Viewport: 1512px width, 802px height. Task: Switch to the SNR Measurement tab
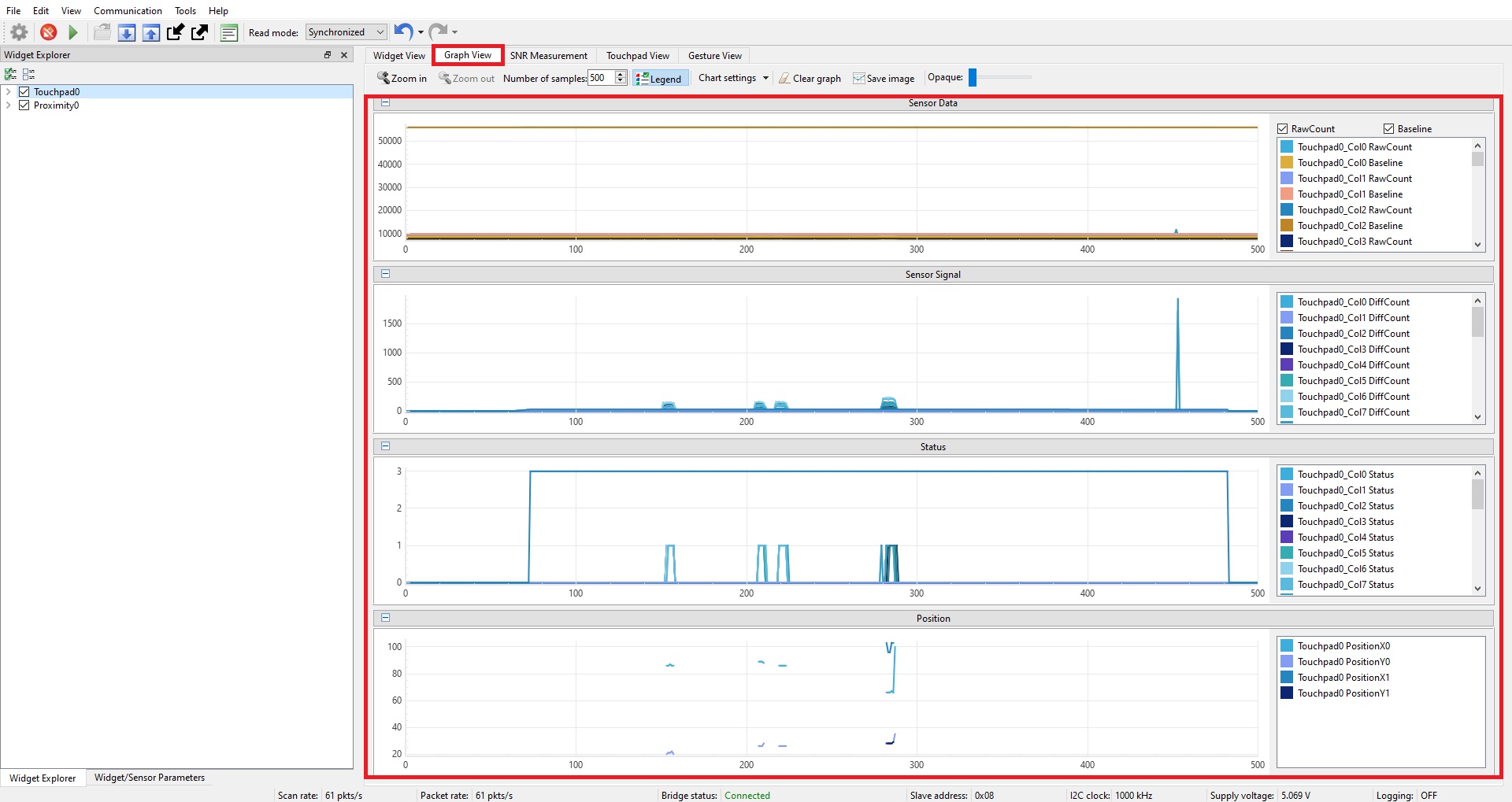[549, 56]
